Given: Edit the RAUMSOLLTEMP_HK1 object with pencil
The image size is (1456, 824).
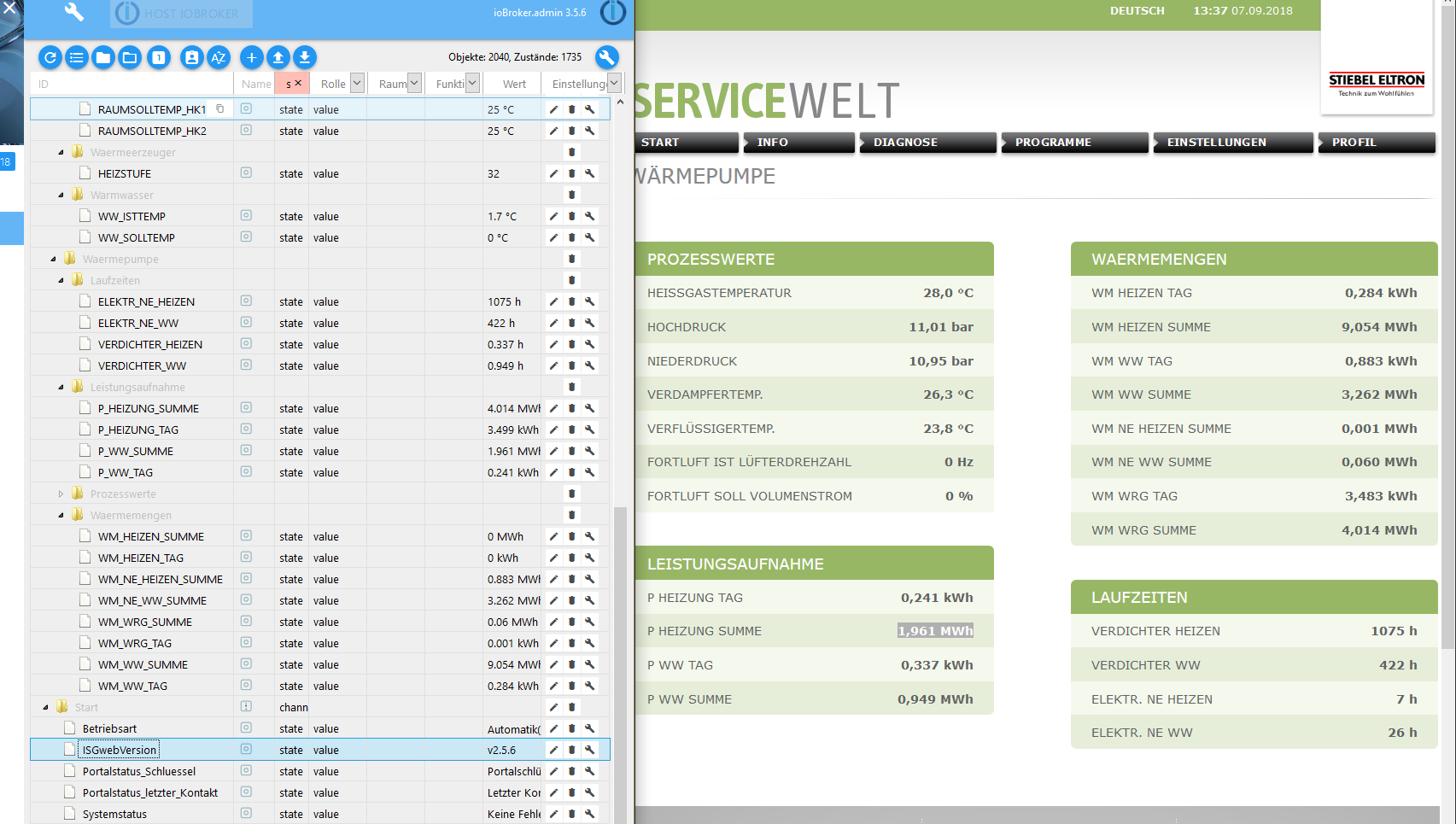Looking at the screenshot, I should pyautogui.click(x=553, y=109).
